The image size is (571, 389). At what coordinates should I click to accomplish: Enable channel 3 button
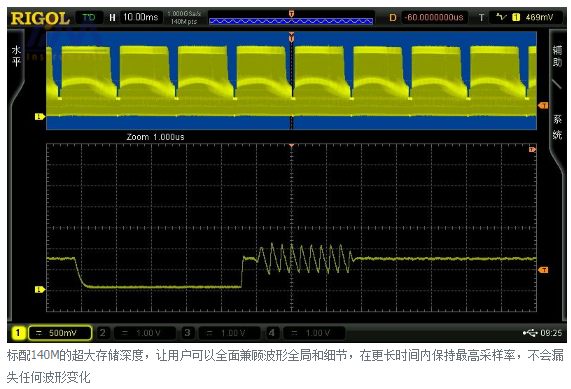(x=187, y=332)
